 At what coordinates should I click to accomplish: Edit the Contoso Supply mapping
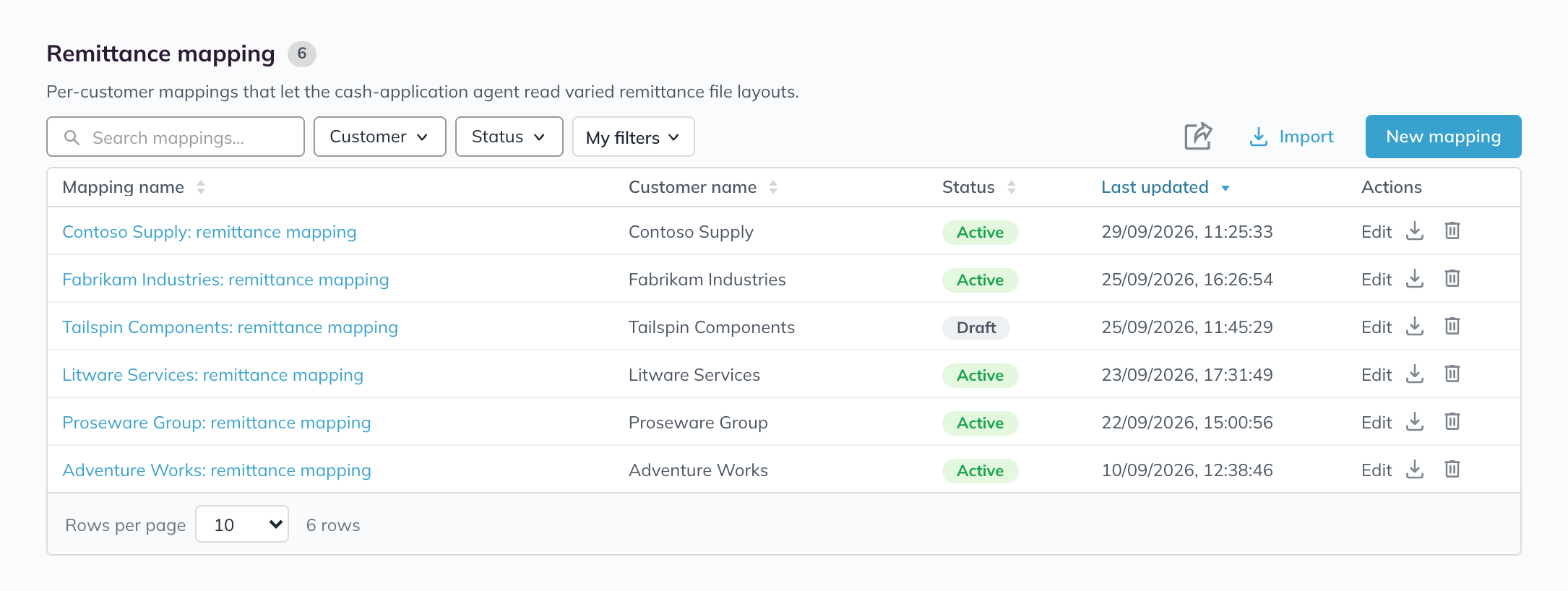click(1377, 232)
